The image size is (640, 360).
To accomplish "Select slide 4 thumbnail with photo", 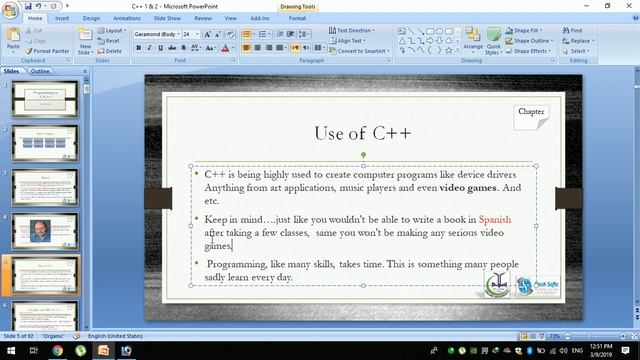I will [x=45, y=231].
